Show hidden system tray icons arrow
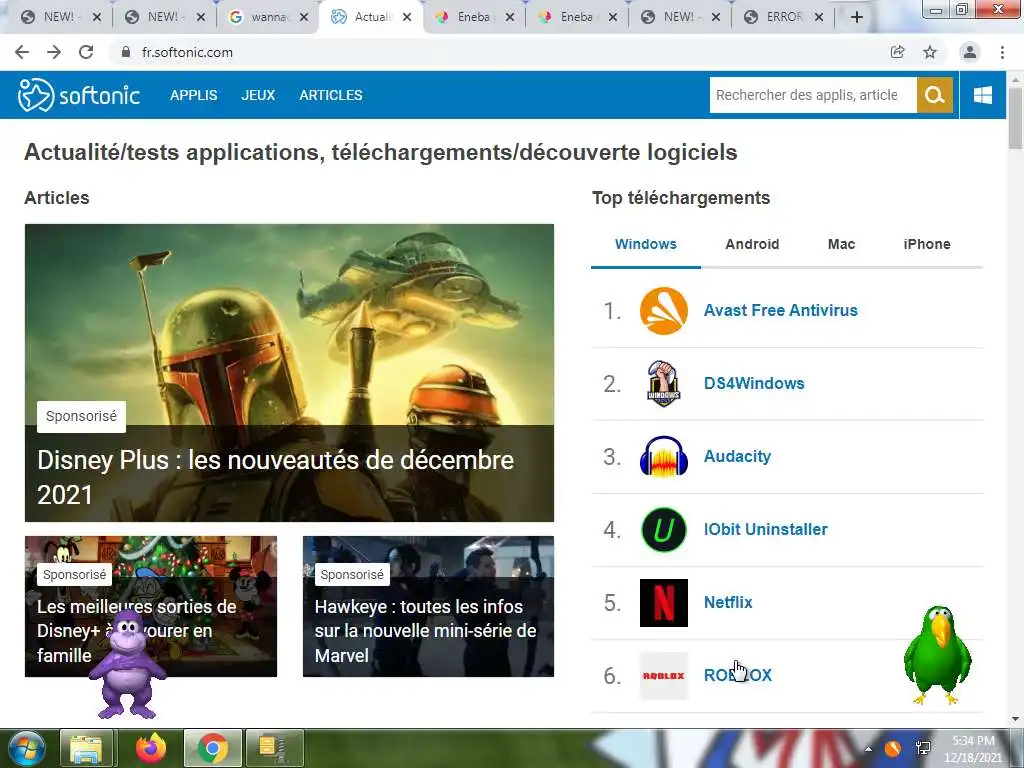 point(868,749)
